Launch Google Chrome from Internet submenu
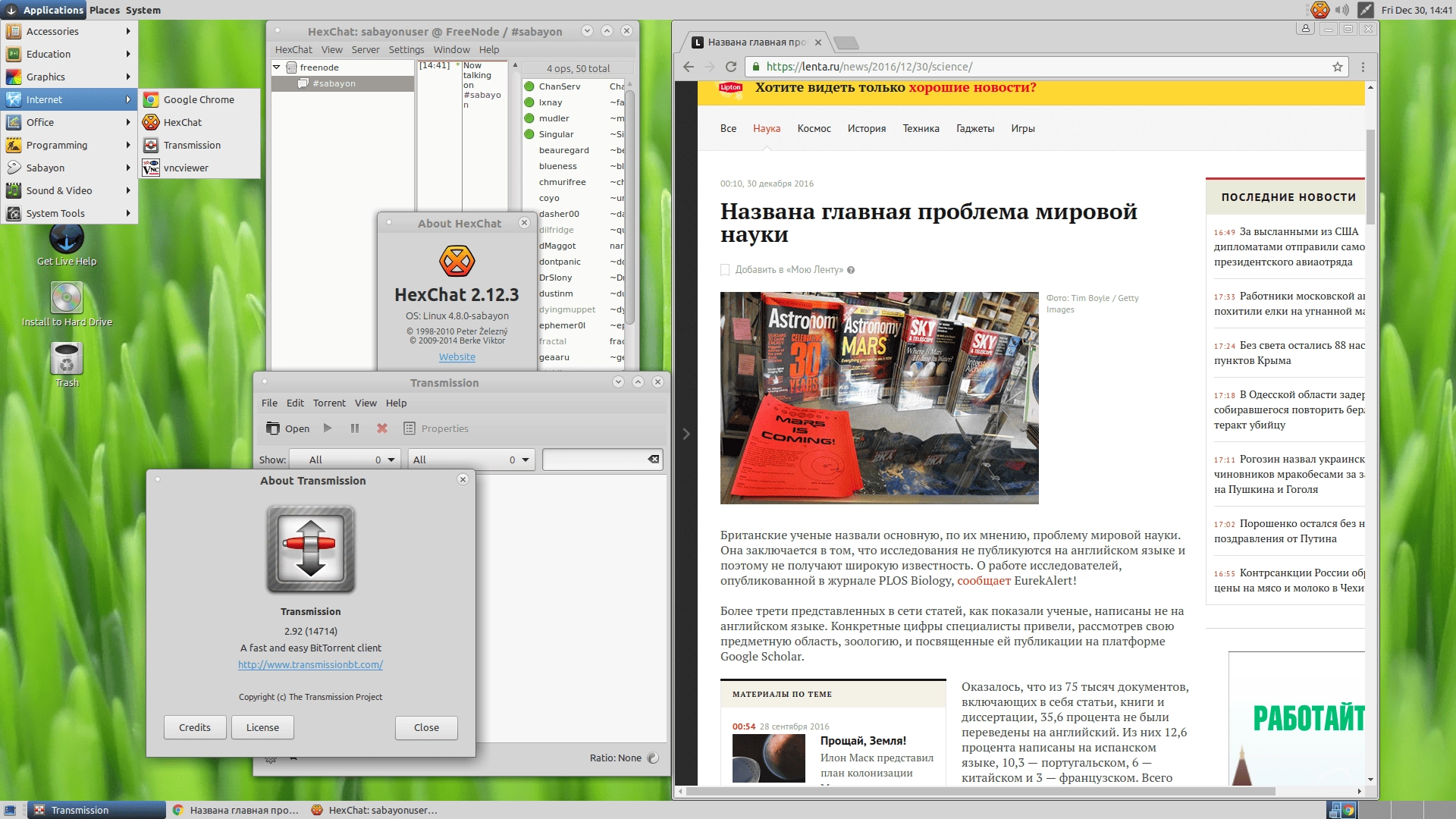Image resolution: width=1456 pixels, height=819 pixels. click(x=200, y=99)
